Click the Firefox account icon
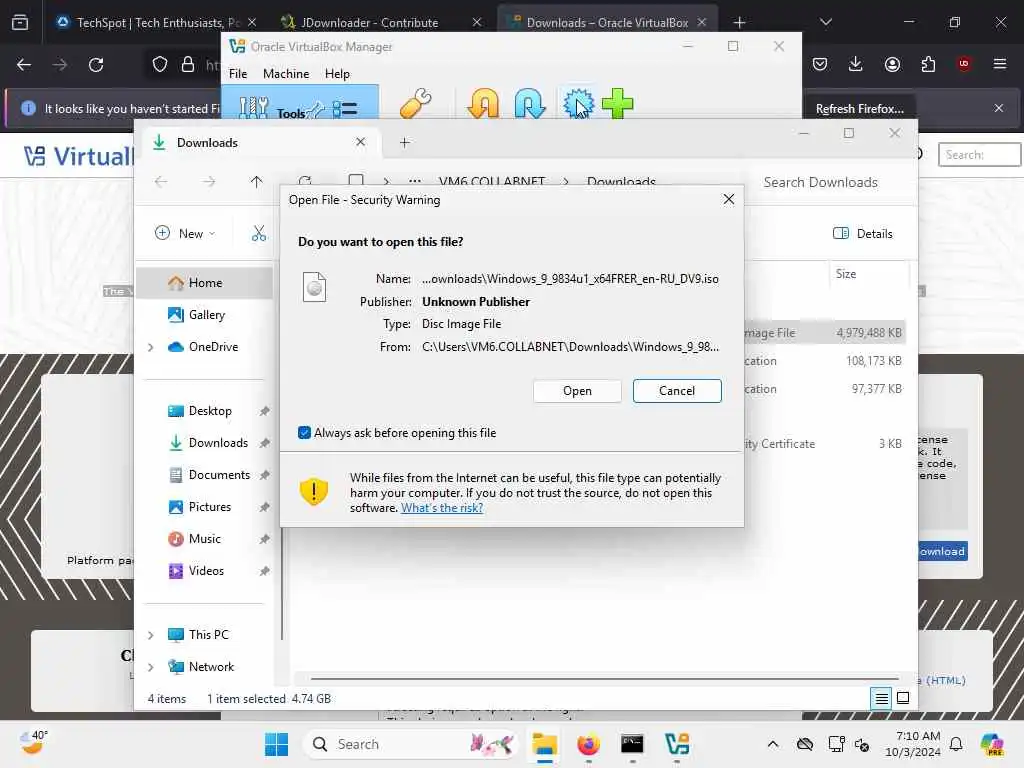 click(x=892, y=64)
